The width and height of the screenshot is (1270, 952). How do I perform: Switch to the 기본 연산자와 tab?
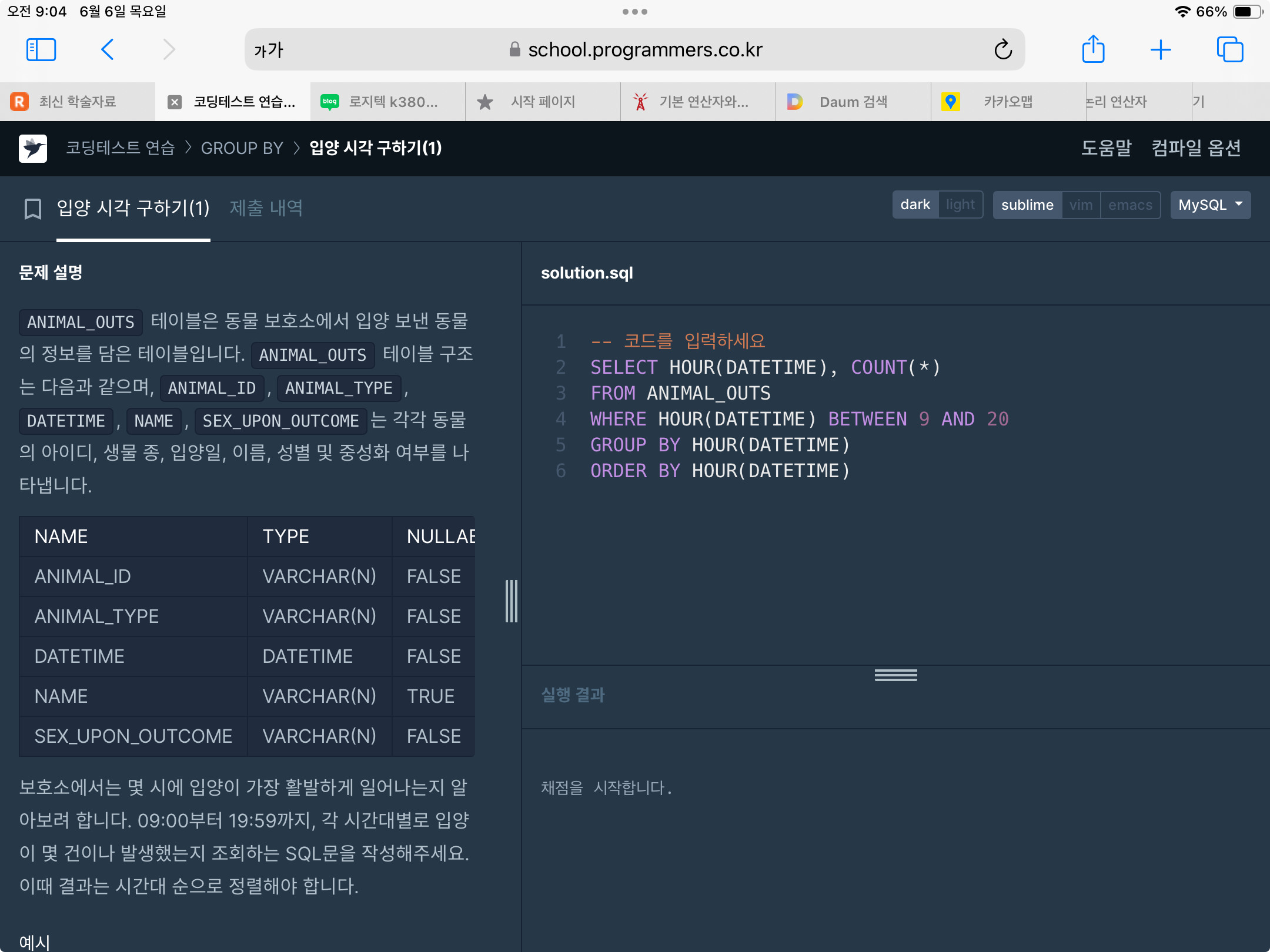[x=698, y=102]
